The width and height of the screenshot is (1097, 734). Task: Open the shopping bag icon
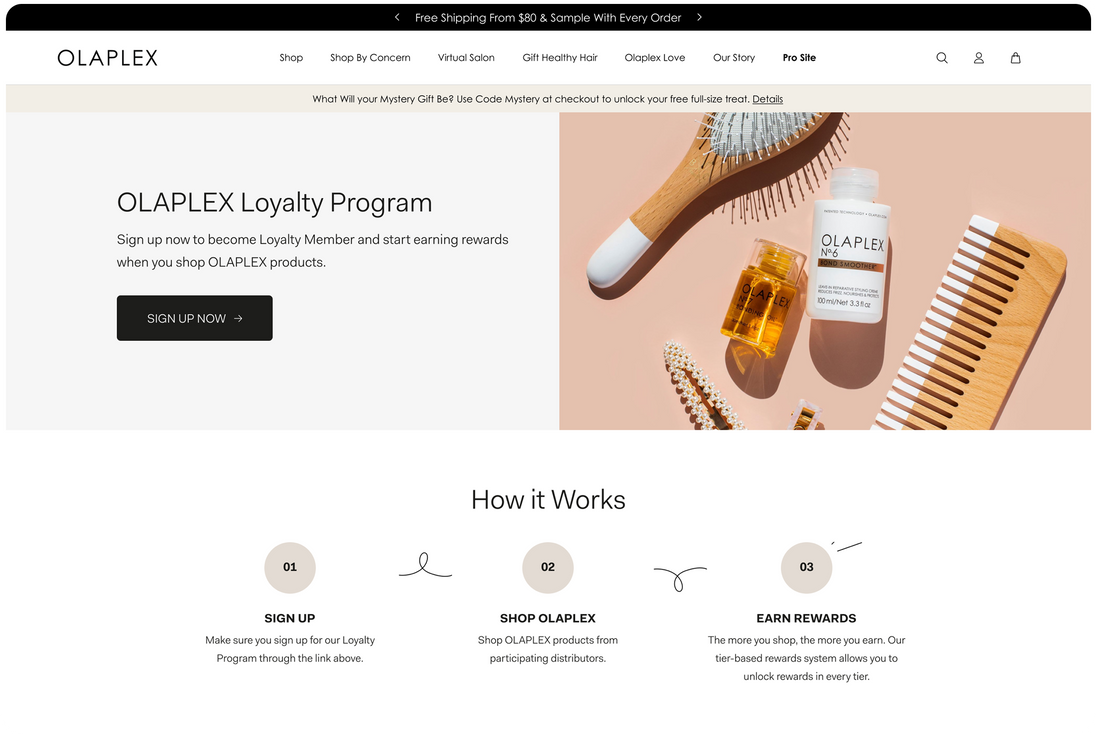1015,58
